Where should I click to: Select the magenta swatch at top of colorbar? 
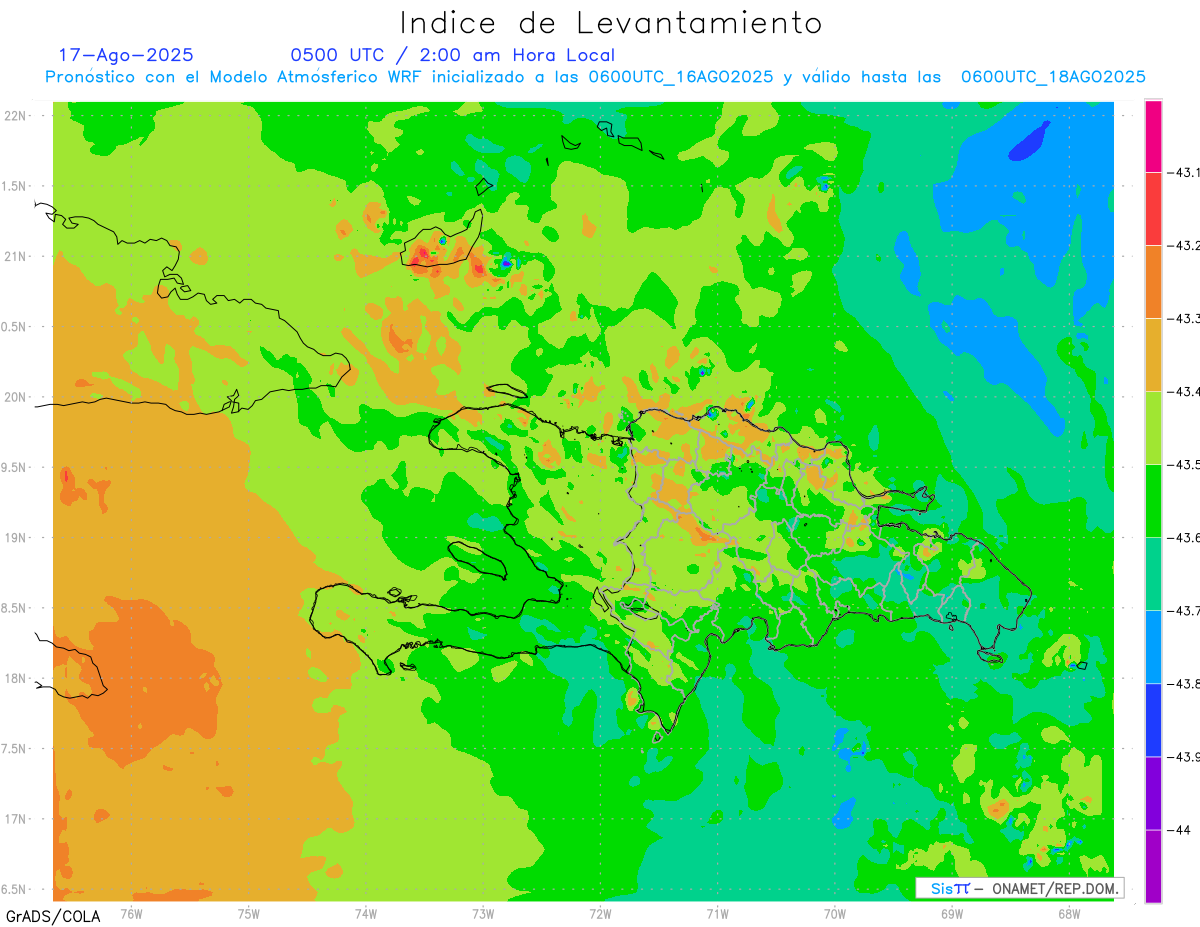point(1153,136)
